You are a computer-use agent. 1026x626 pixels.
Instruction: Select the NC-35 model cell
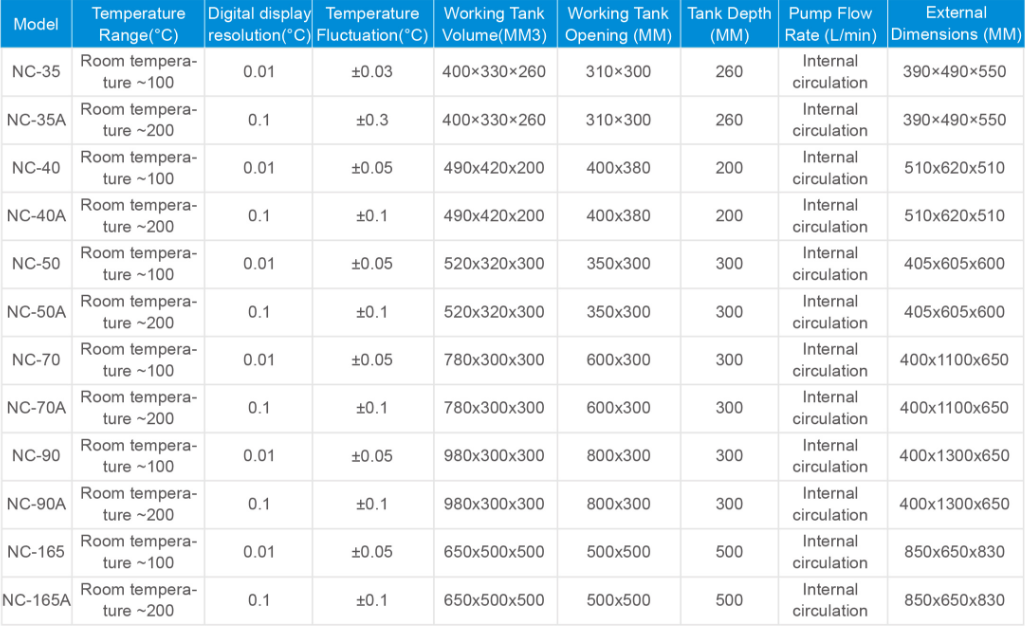(x=36, y=72)
